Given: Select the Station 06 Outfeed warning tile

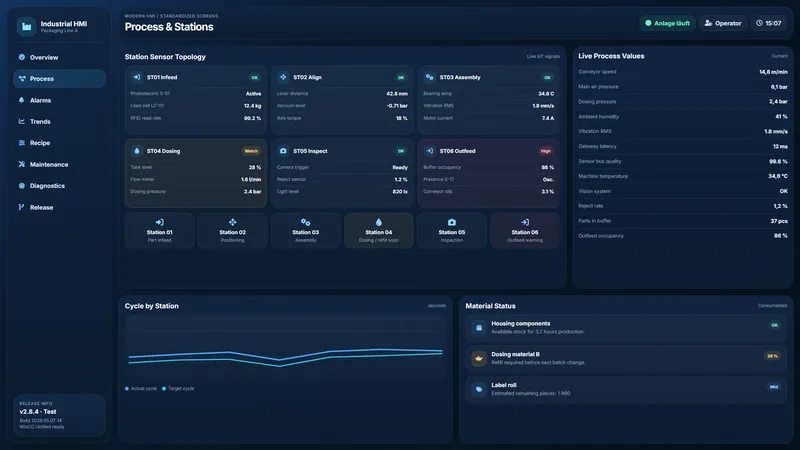Looking at the screenshot, I should point(524,231).
